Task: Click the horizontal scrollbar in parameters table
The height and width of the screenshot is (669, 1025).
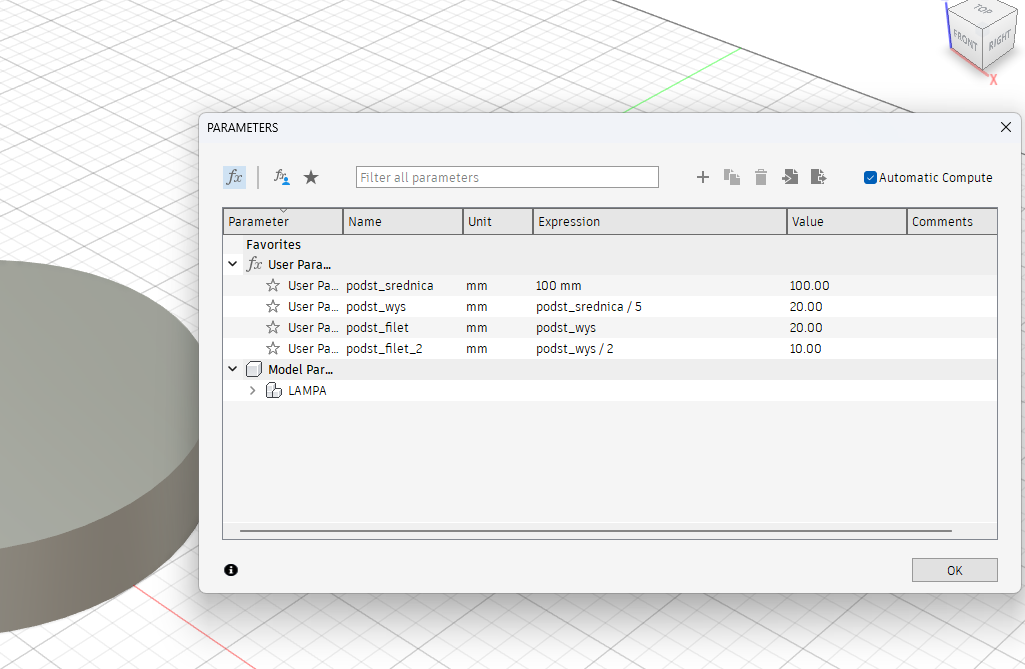Action: pos(595,531)
